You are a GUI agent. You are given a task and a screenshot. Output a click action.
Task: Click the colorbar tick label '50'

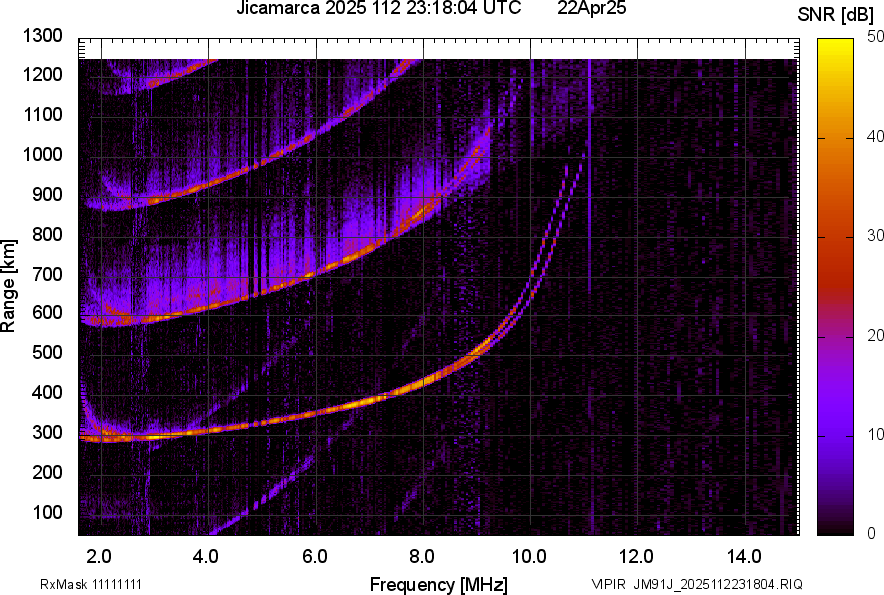click(x=875, y=37)
